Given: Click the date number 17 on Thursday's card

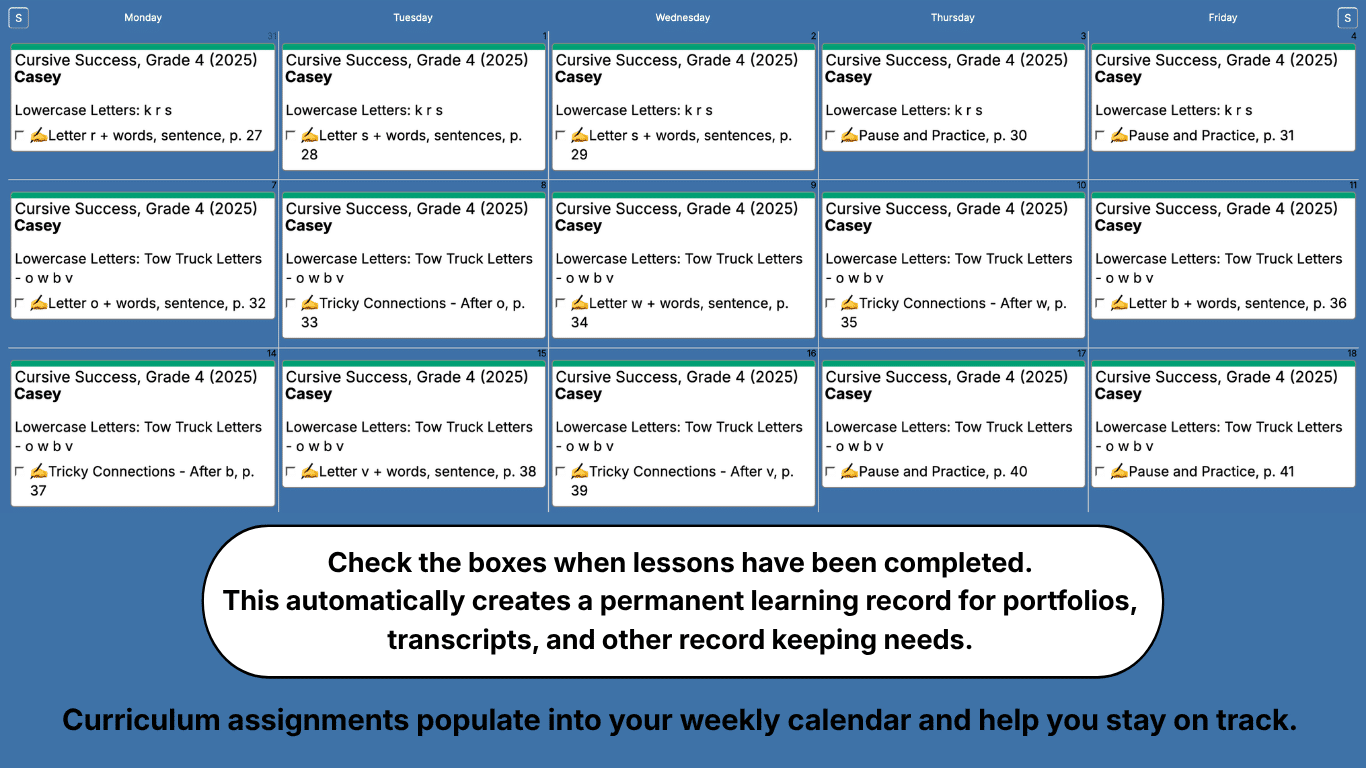Looking at the screenshot, I should tap(1081, 354).
